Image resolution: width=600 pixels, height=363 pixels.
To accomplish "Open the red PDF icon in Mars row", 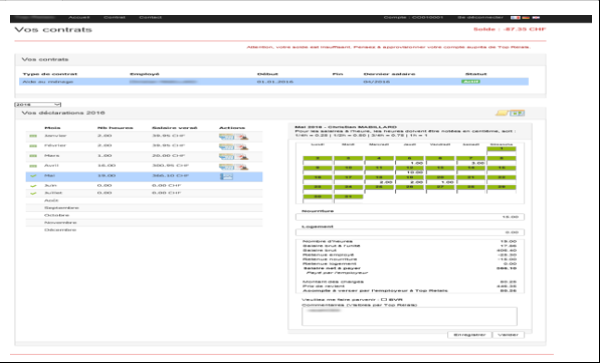I will click(x=242, y=156).
